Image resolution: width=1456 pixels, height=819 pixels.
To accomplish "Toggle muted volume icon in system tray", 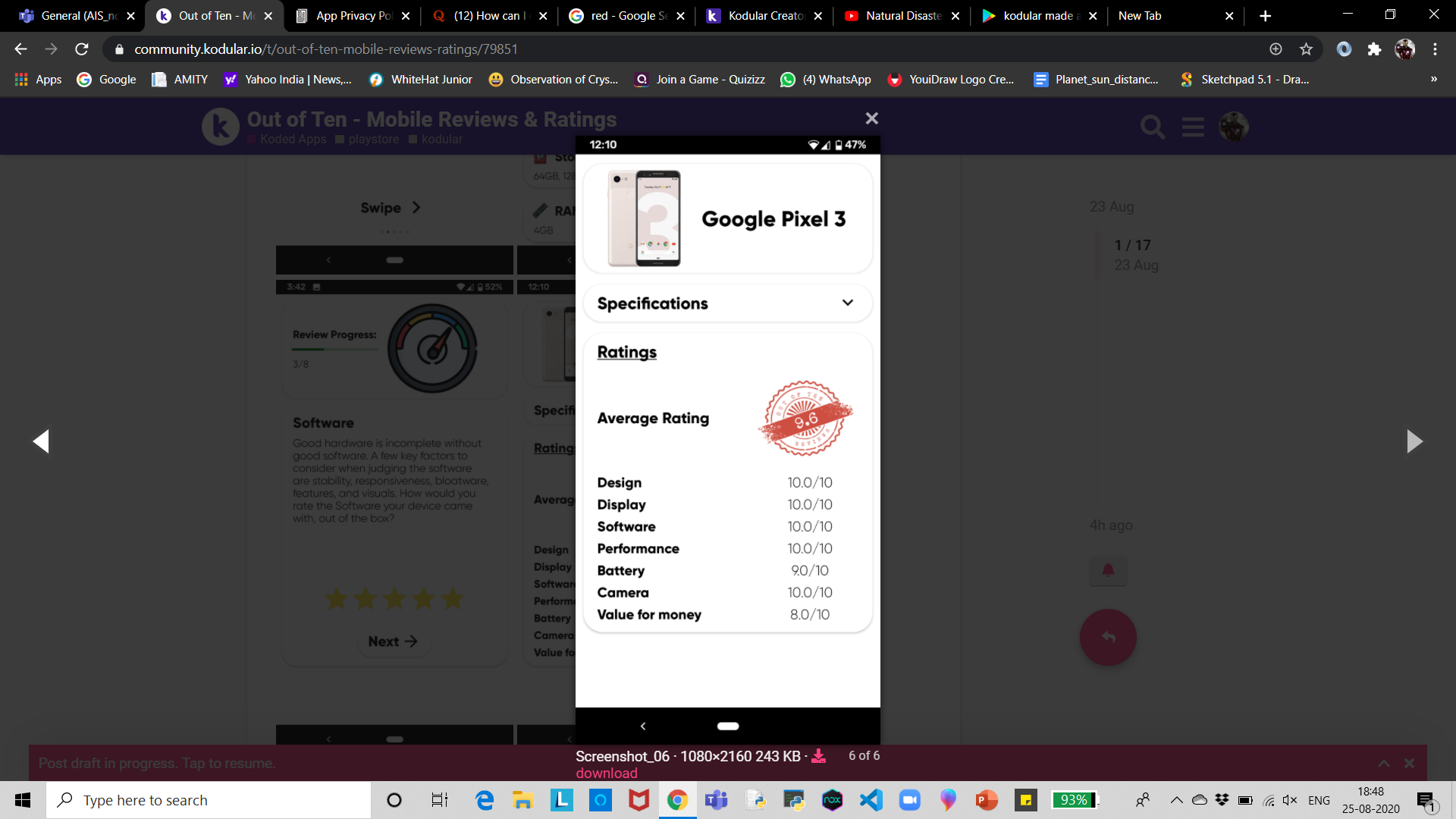I will 1289,800.
